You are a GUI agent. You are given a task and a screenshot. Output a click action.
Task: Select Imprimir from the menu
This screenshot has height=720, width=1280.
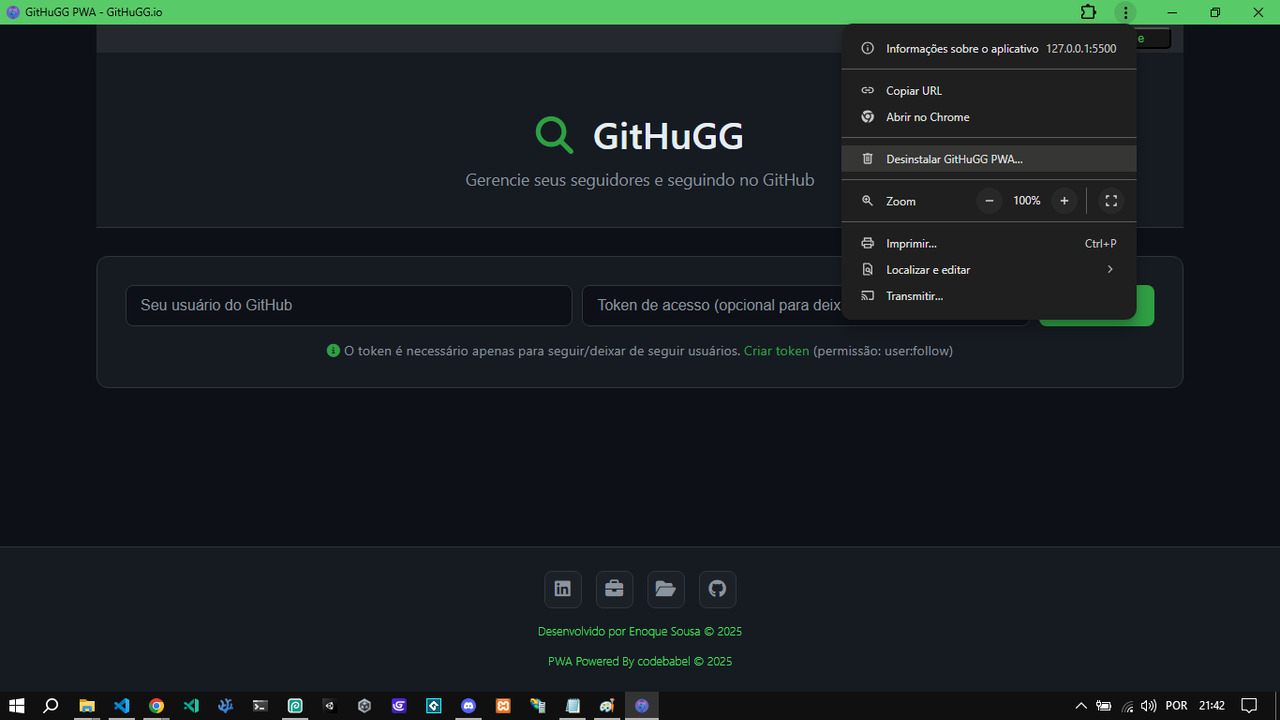tap(988, 244)
